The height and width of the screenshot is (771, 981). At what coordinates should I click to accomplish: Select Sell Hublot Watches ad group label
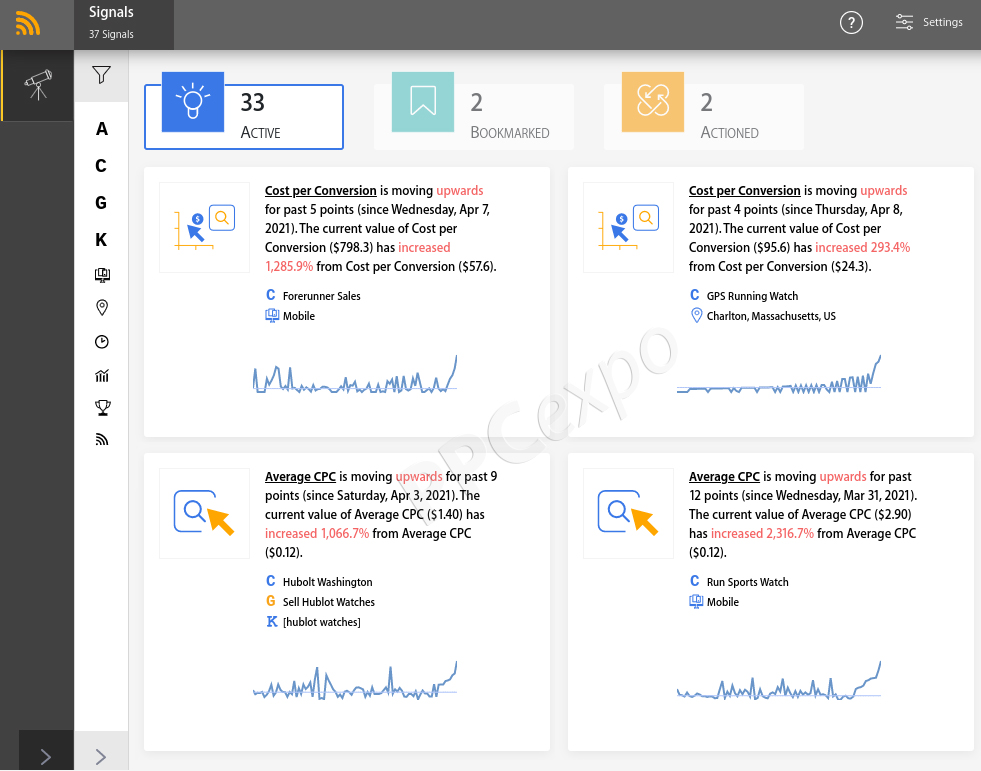pos(328,602)
